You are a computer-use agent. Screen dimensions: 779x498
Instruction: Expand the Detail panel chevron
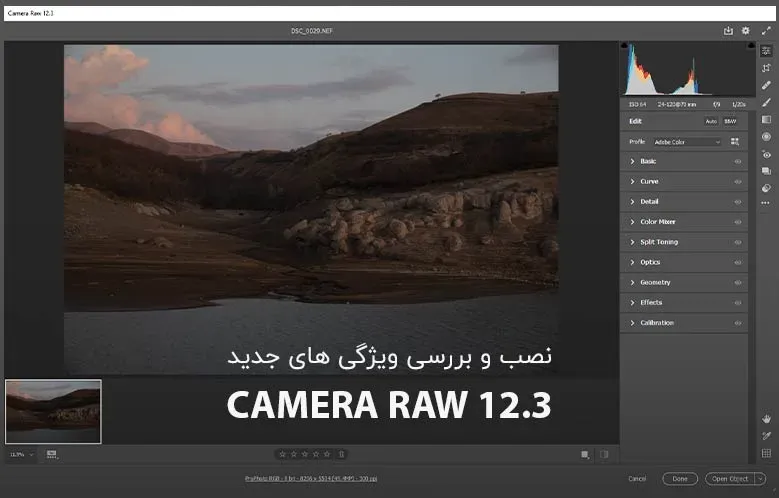tap(632, 202)
